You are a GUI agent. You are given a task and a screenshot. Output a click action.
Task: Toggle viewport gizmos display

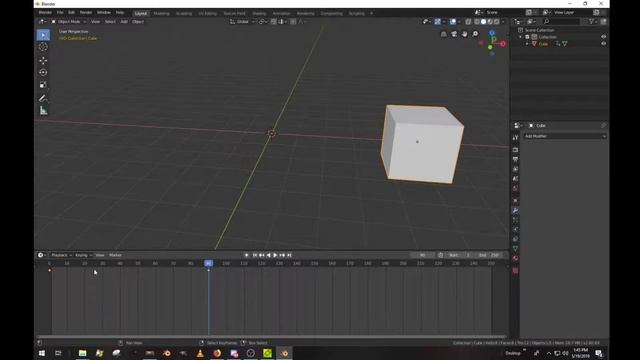tap(437, 22)
